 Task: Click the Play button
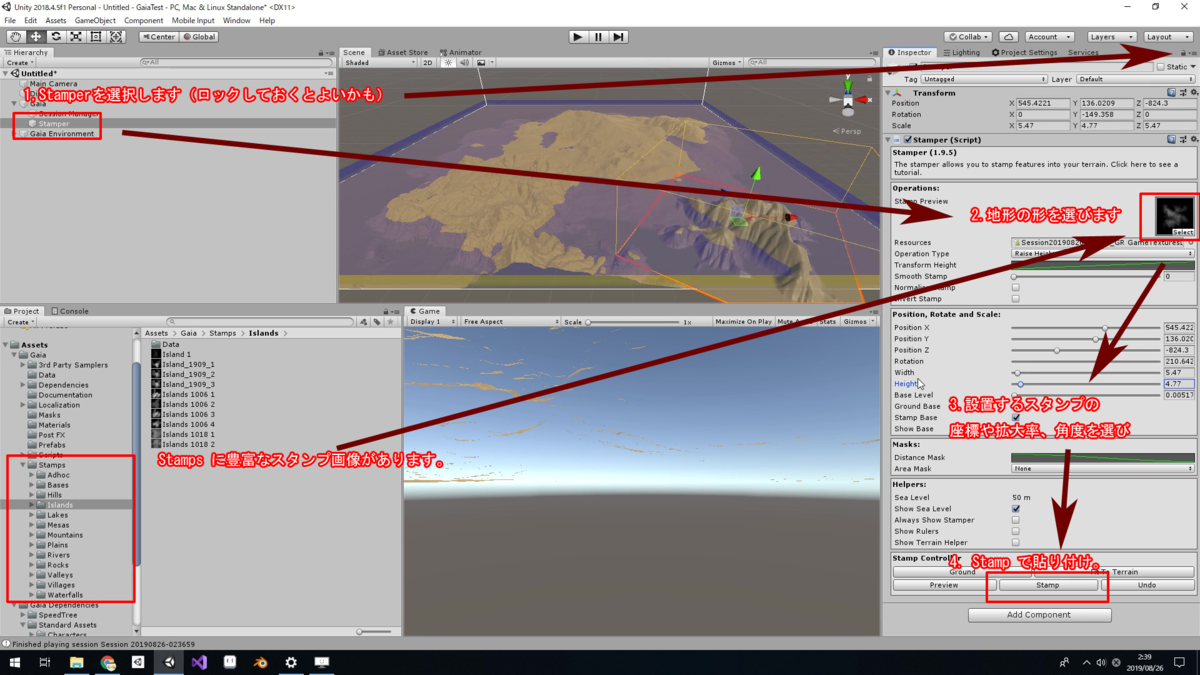pos(578,37)
